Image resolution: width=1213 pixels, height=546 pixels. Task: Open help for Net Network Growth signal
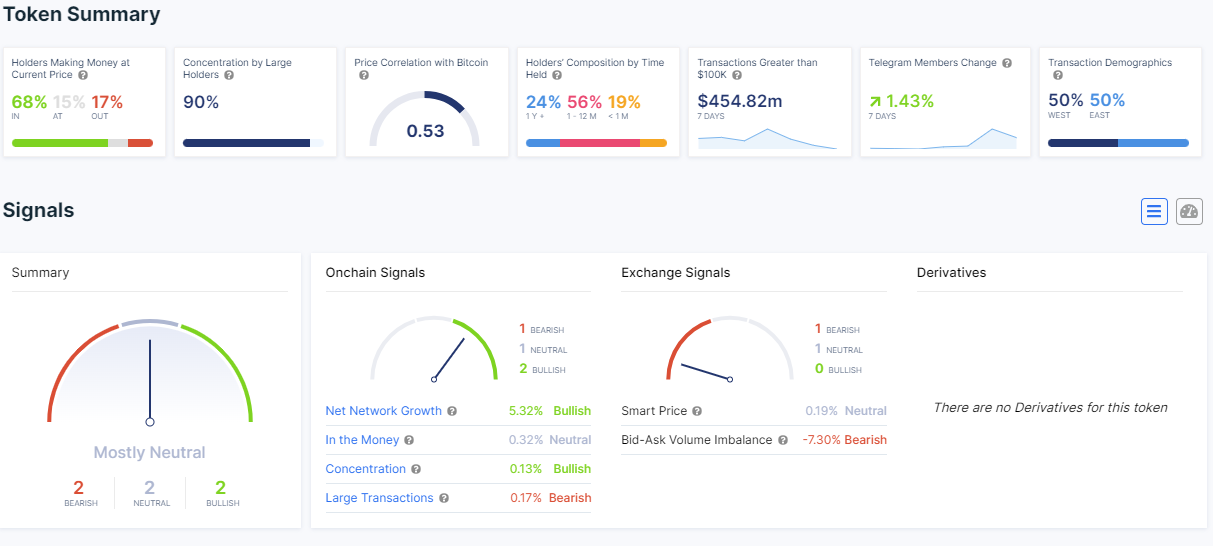click(452, 411)
